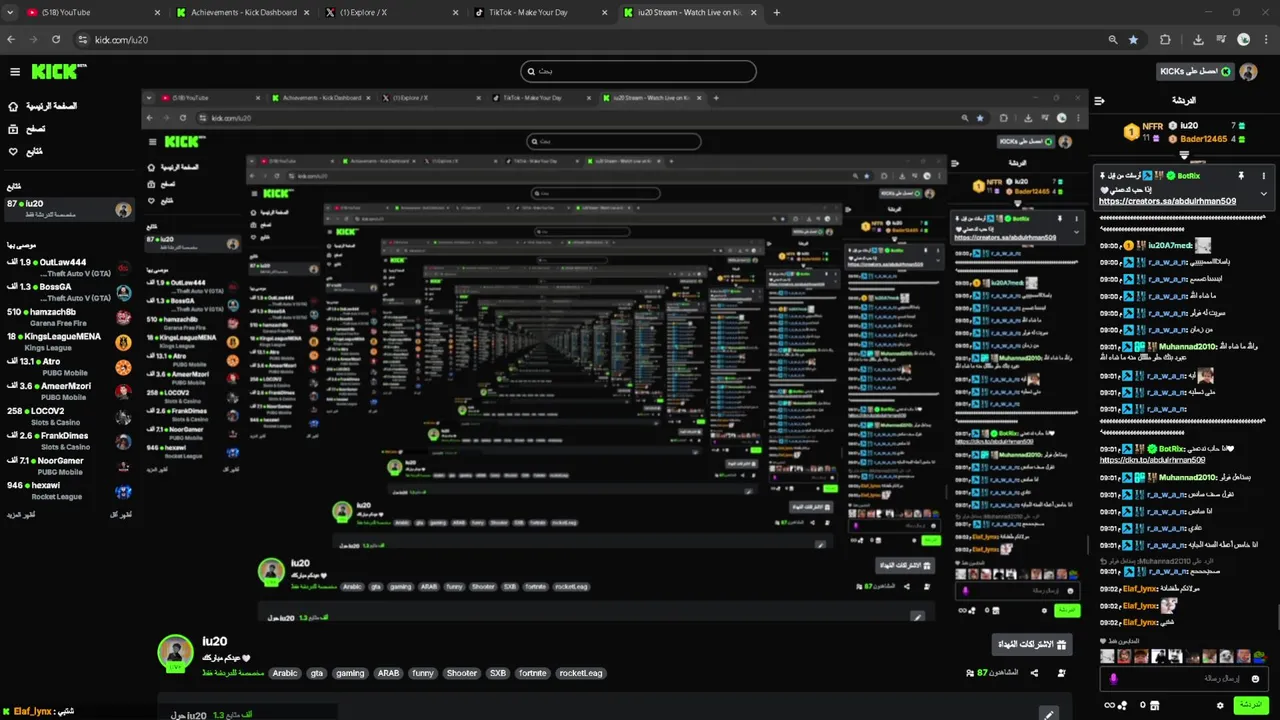The width and height of the screenshot is (1280, 720).
Task: Click أظهر كل show all link
Action: (120, 515)
